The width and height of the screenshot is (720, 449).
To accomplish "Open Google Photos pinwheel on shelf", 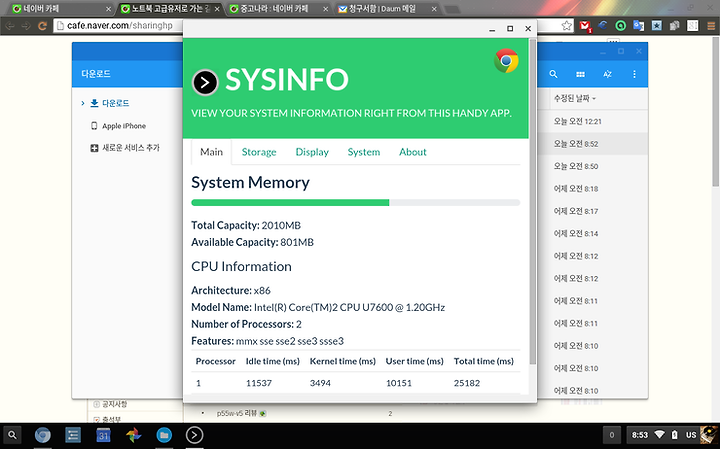I will tap(134, 435).
